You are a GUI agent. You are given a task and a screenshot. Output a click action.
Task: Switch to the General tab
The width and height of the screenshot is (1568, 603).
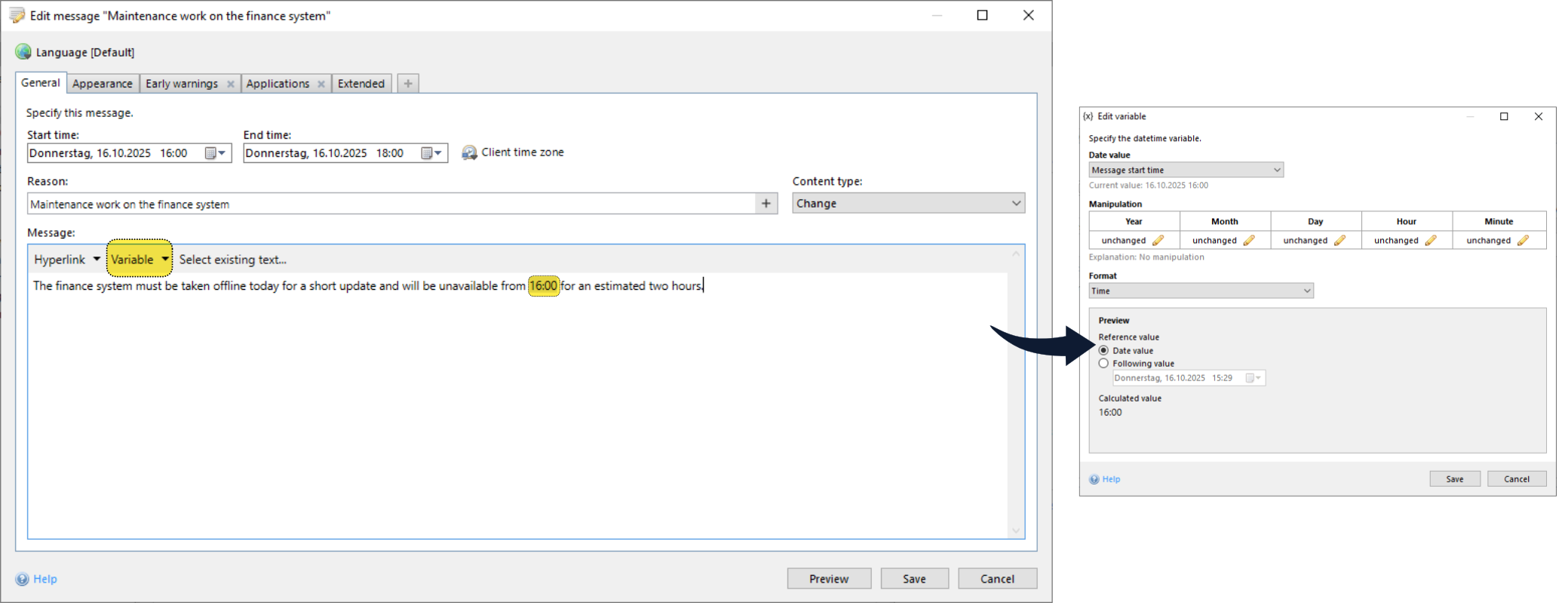click(41, 83)
